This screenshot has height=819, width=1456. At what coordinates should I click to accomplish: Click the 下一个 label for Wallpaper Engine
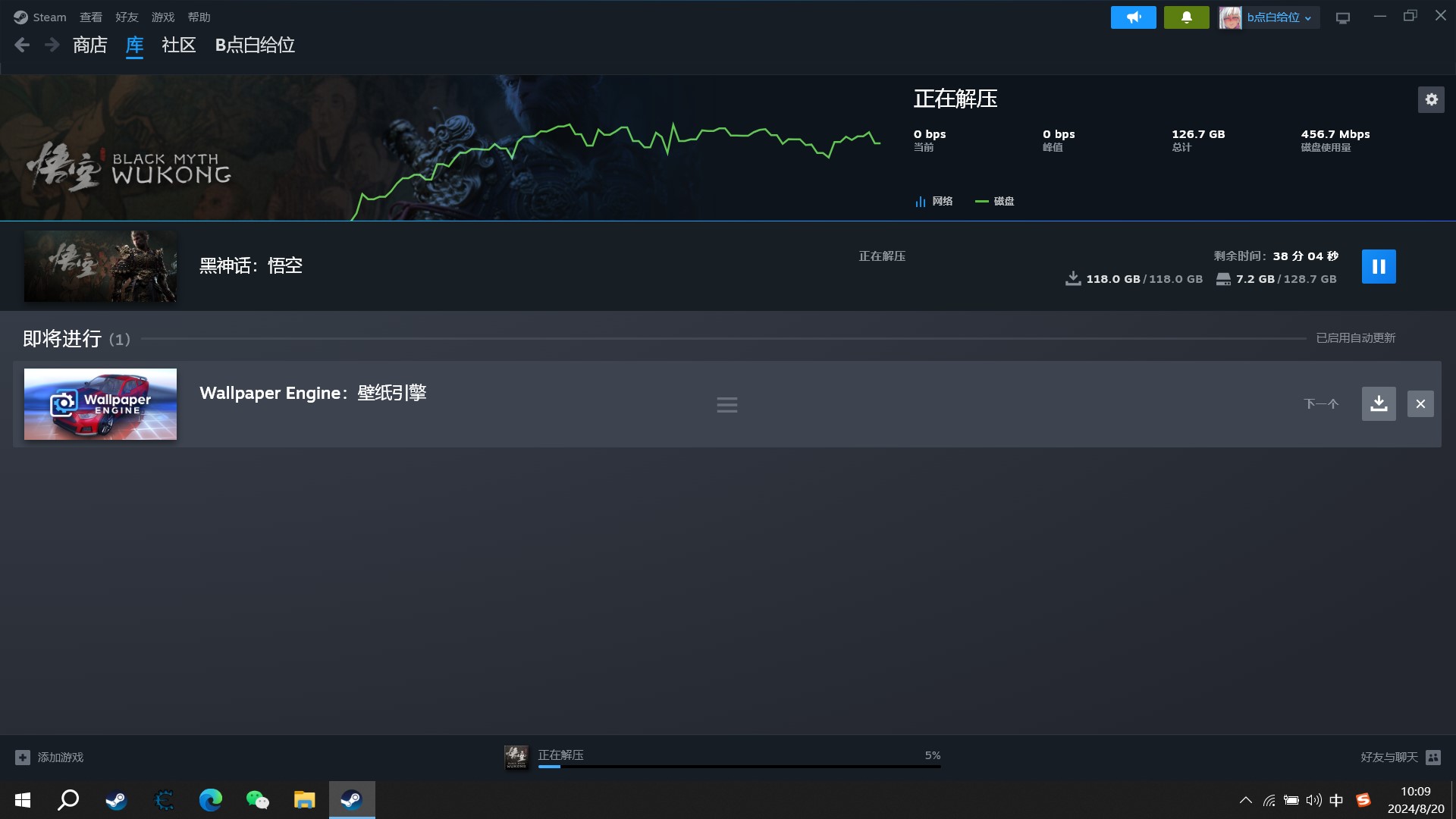click(1322, 404)
